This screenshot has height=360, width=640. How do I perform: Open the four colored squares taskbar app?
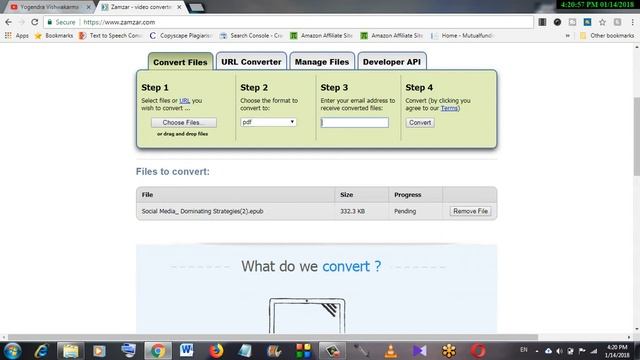point(303,351)
